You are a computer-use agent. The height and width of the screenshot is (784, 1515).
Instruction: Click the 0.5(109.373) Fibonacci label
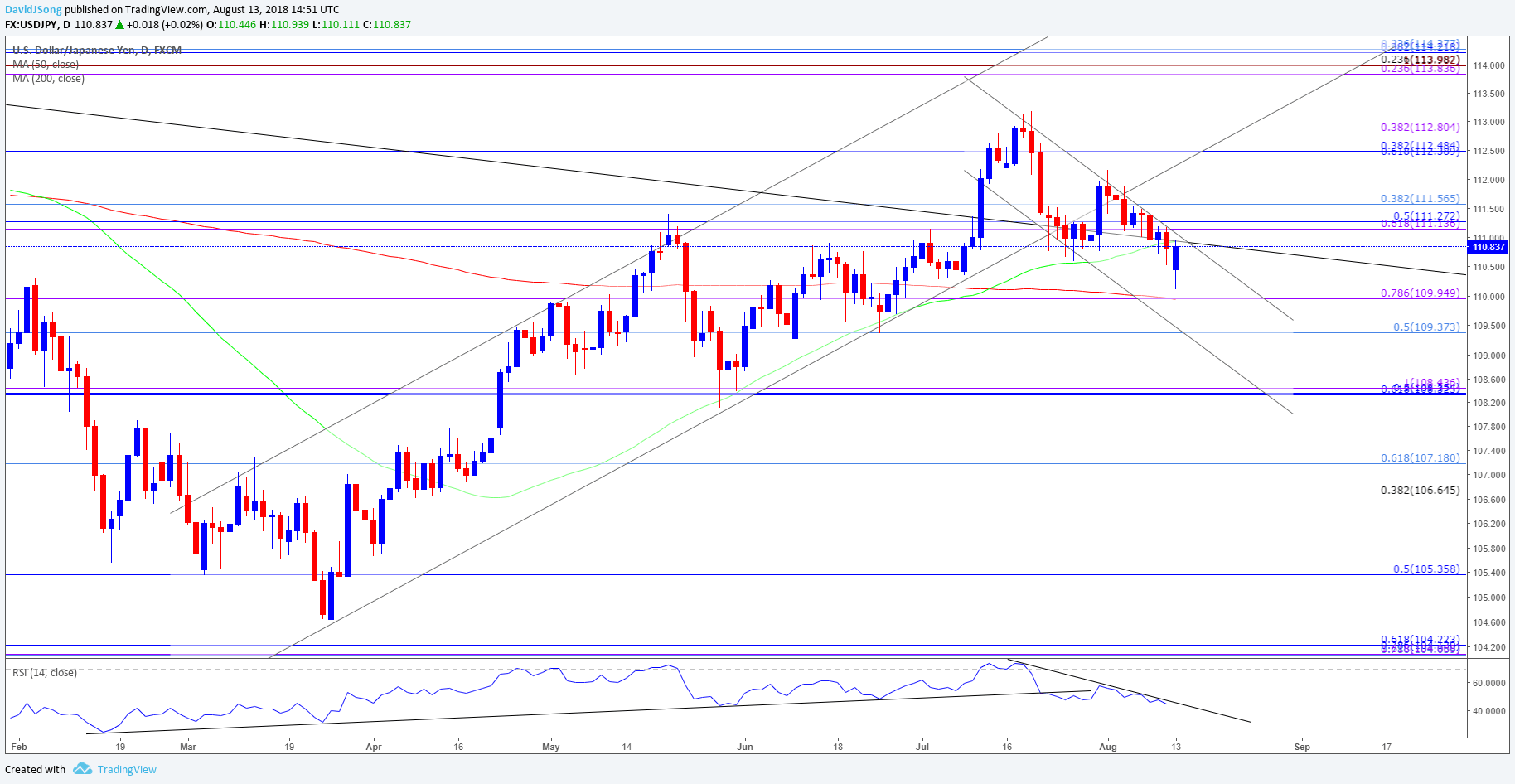(1426, 327)
